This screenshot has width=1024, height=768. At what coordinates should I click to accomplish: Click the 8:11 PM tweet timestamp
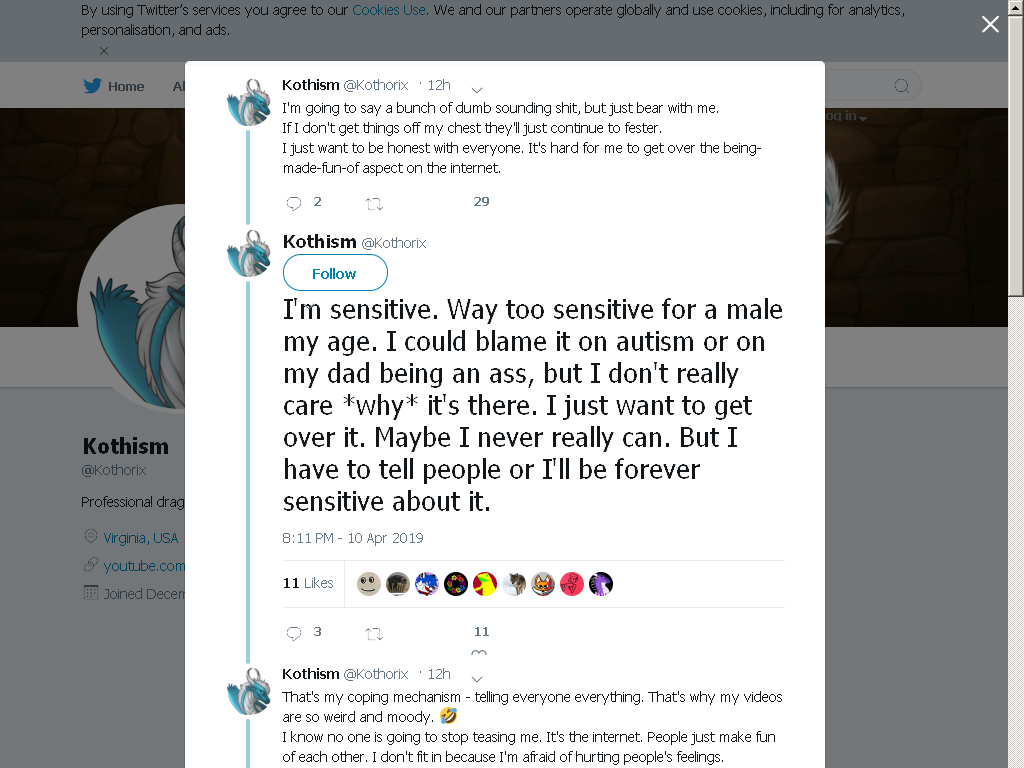353,538
